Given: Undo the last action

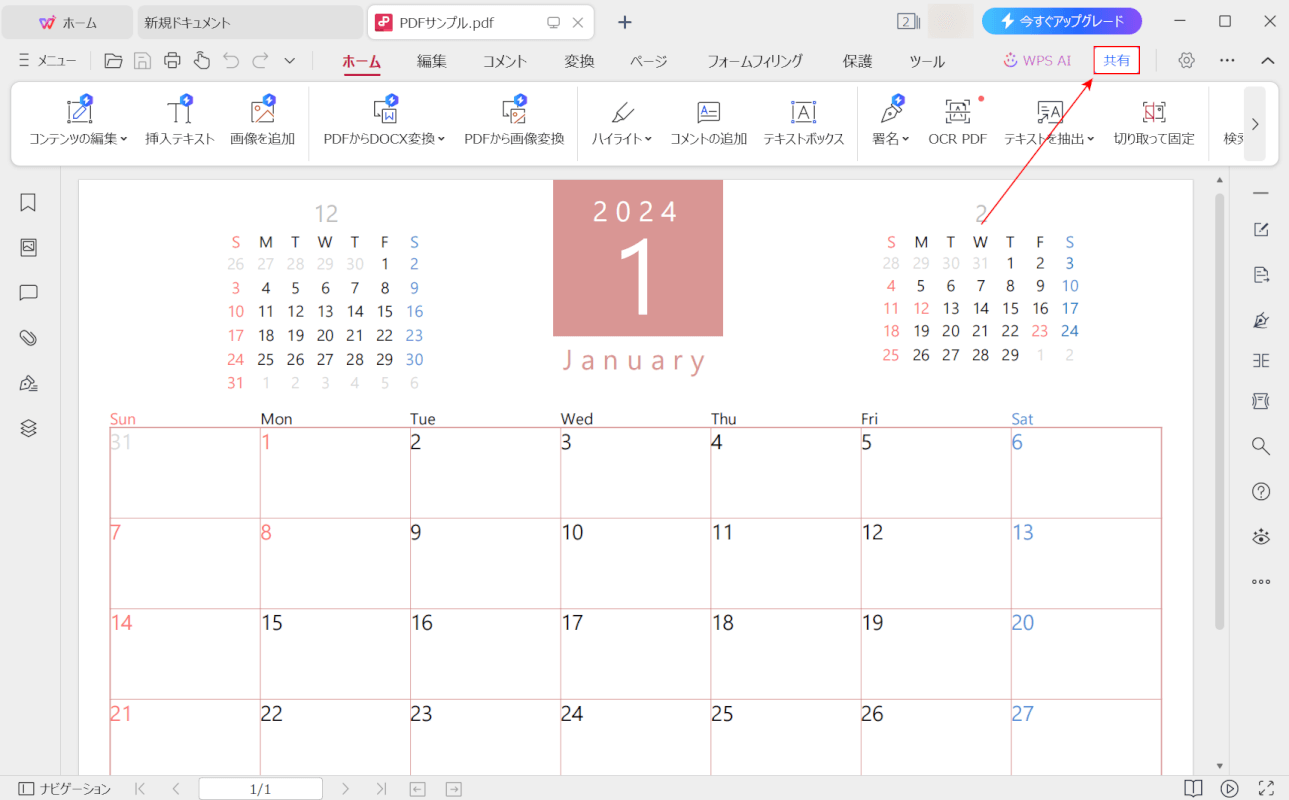Looking at the screenshot, I should tap(231, 61).
